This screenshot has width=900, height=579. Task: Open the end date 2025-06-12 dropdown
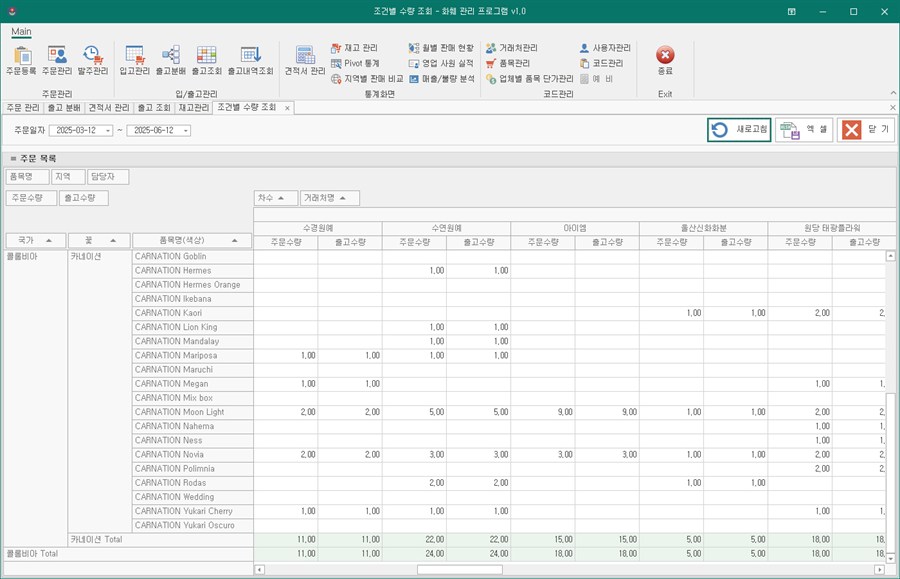[185, 131]
